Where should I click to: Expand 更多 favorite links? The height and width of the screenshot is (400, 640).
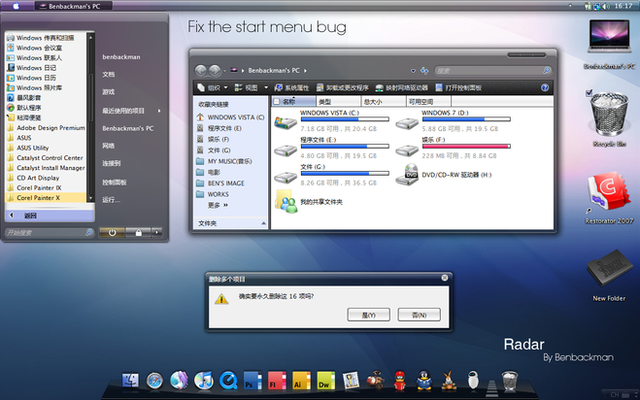[x=218, y=205]
